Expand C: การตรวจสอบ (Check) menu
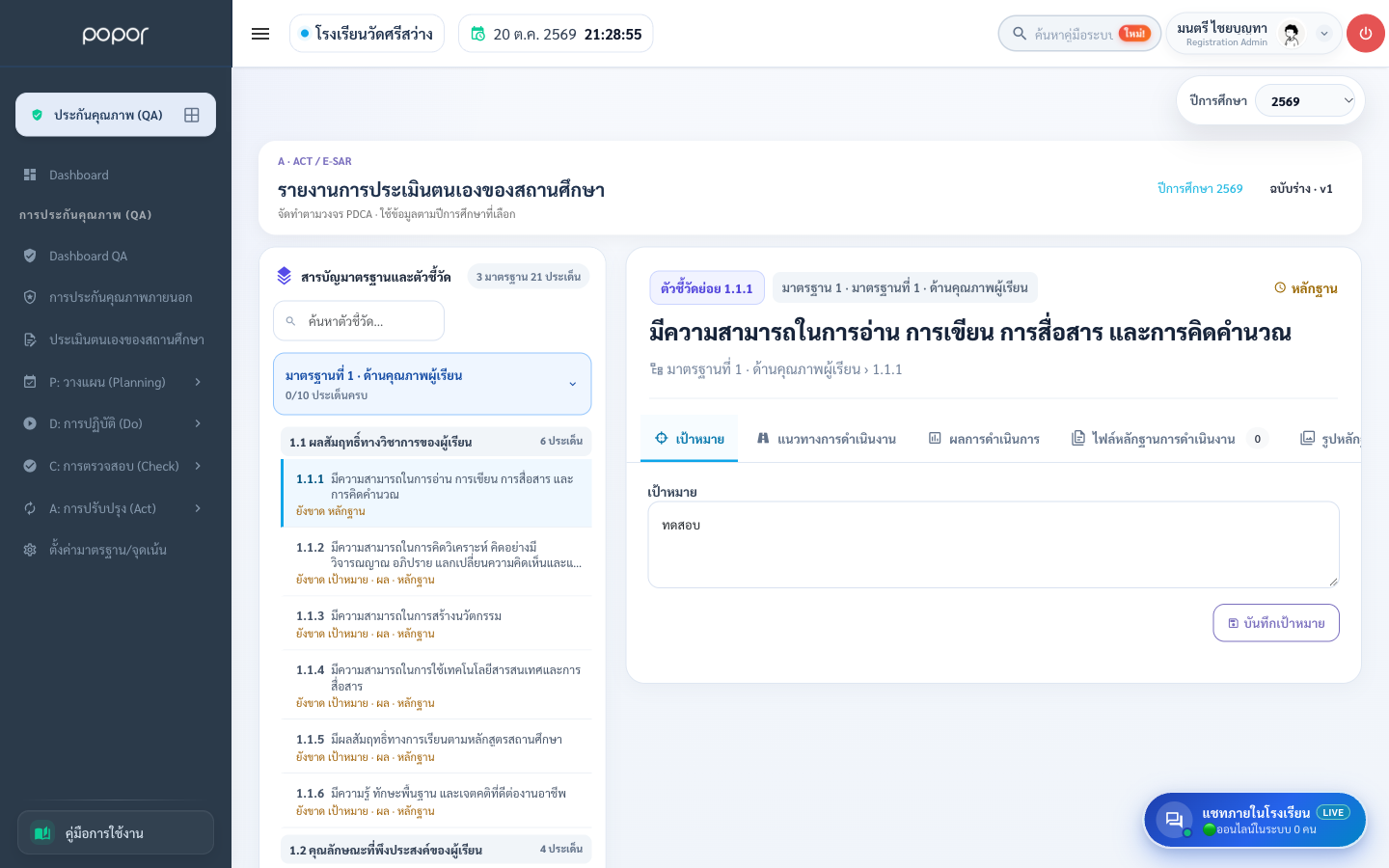Screen dimensions: 1389x868 [116, 466]
